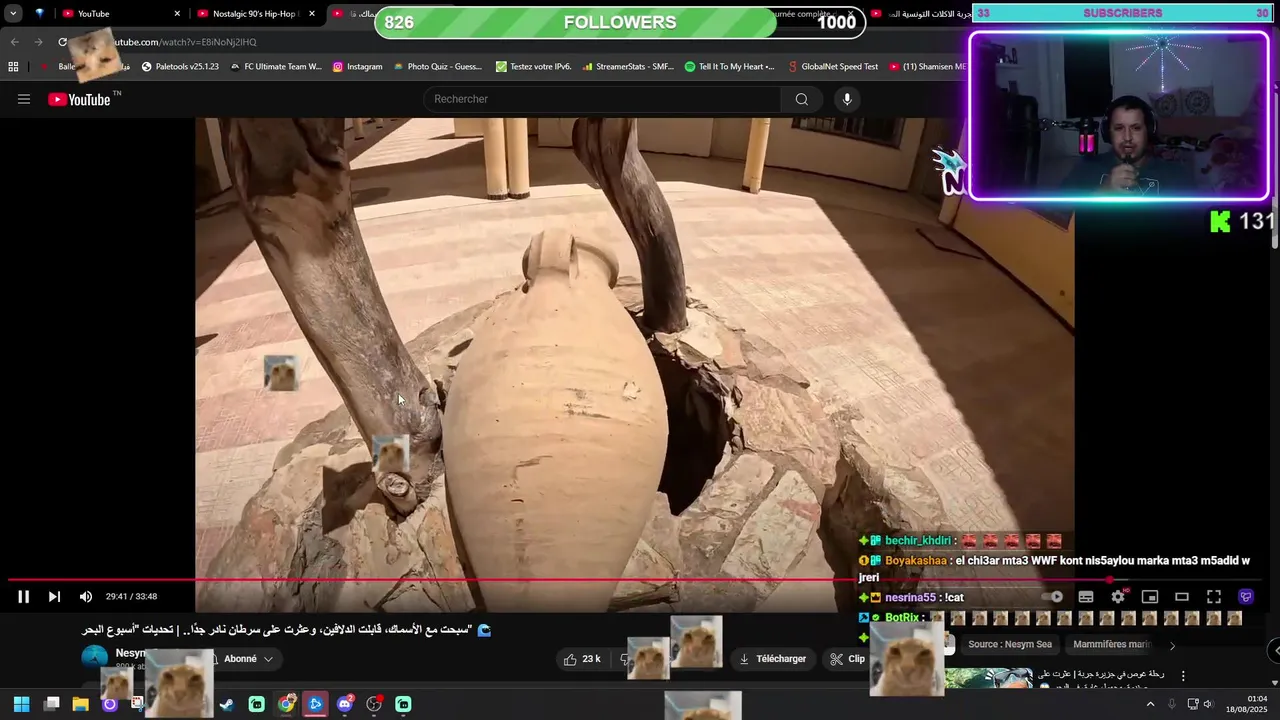1280x720 pixels.
Task: Open Task View on taskbar
Action: coord(51,704)
